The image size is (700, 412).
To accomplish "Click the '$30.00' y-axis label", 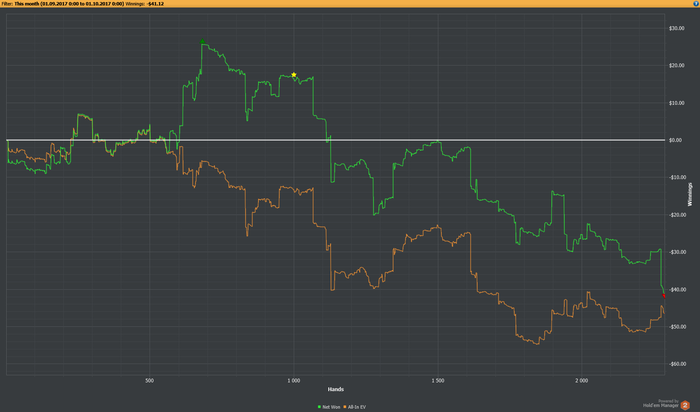I will tap(676, 28).
